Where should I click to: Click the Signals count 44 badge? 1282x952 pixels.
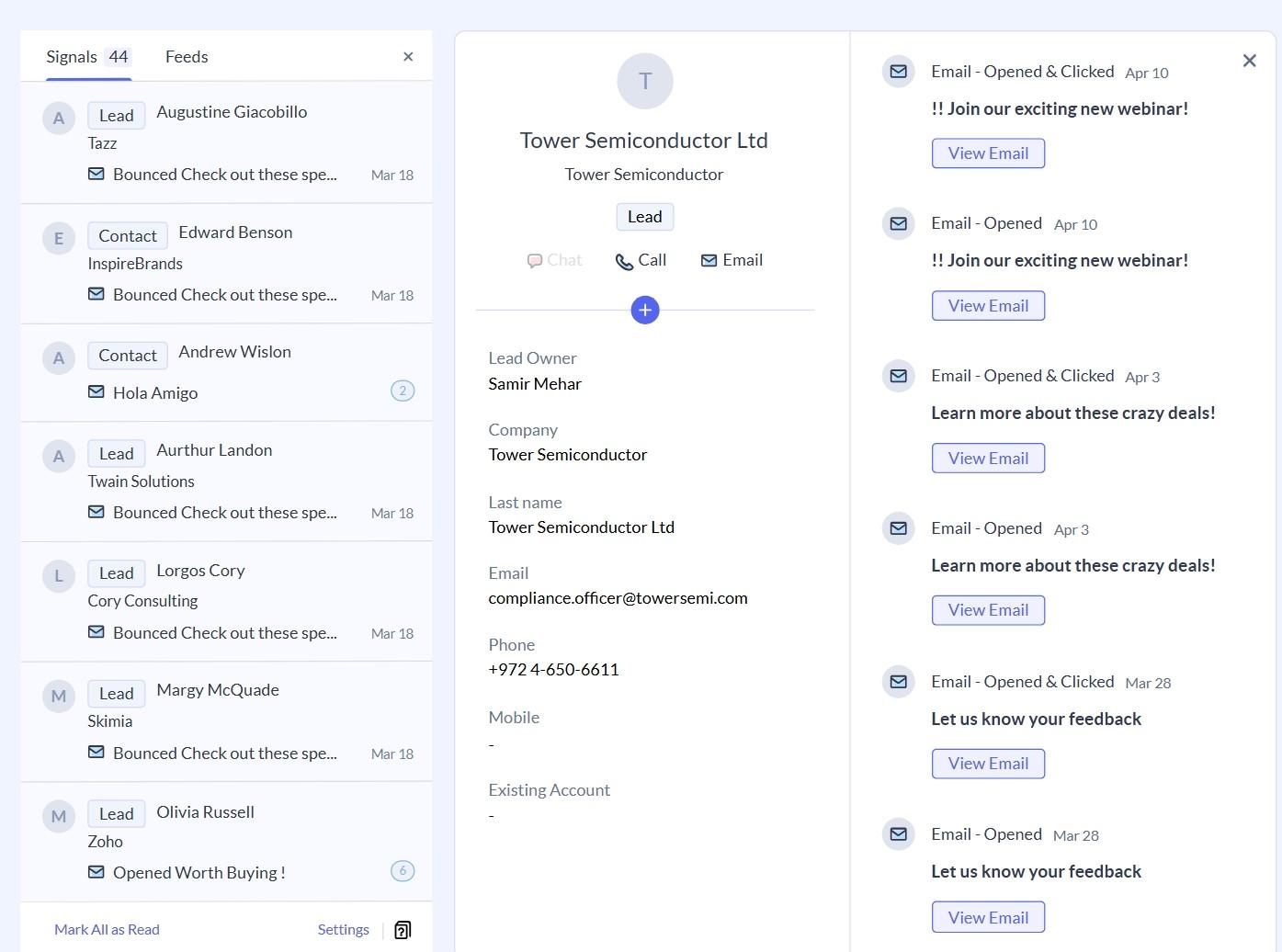119,57
